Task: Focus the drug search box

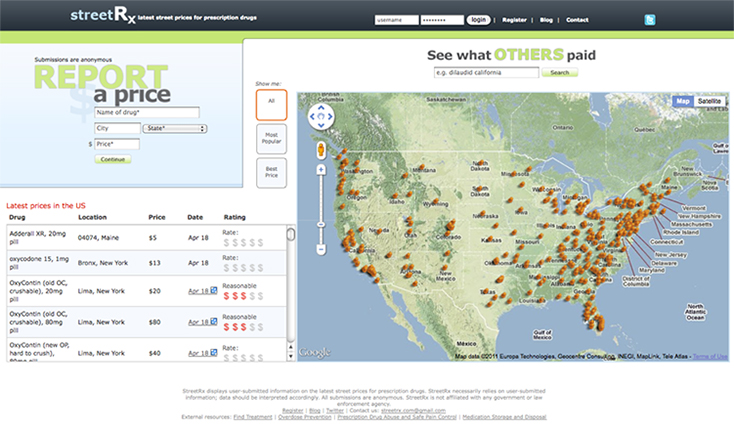Action: pyautogui.click(x=486, y=73)
